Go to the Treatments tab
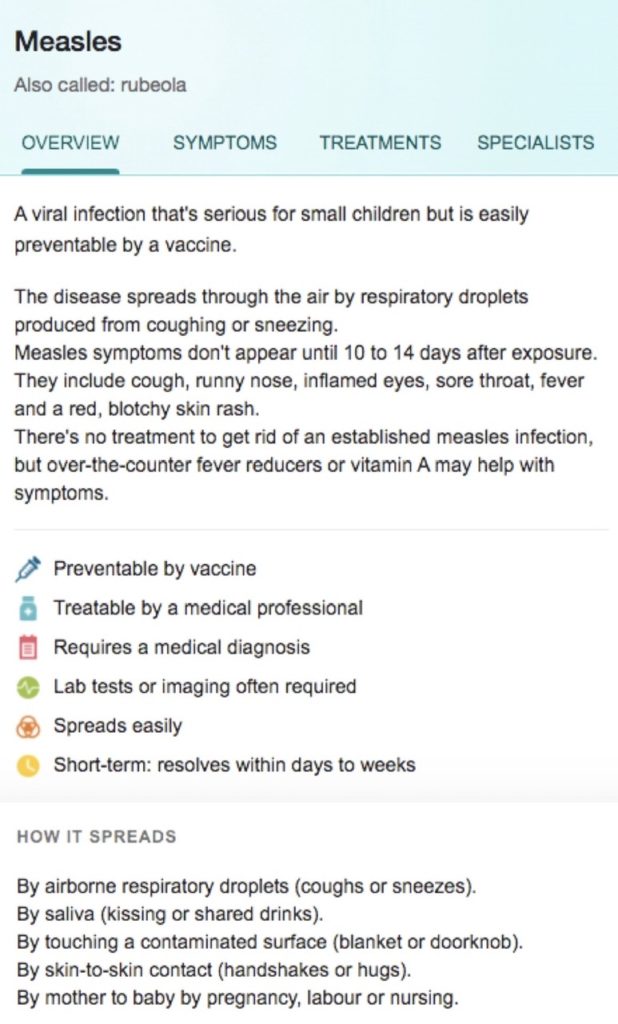 [380, 143]
